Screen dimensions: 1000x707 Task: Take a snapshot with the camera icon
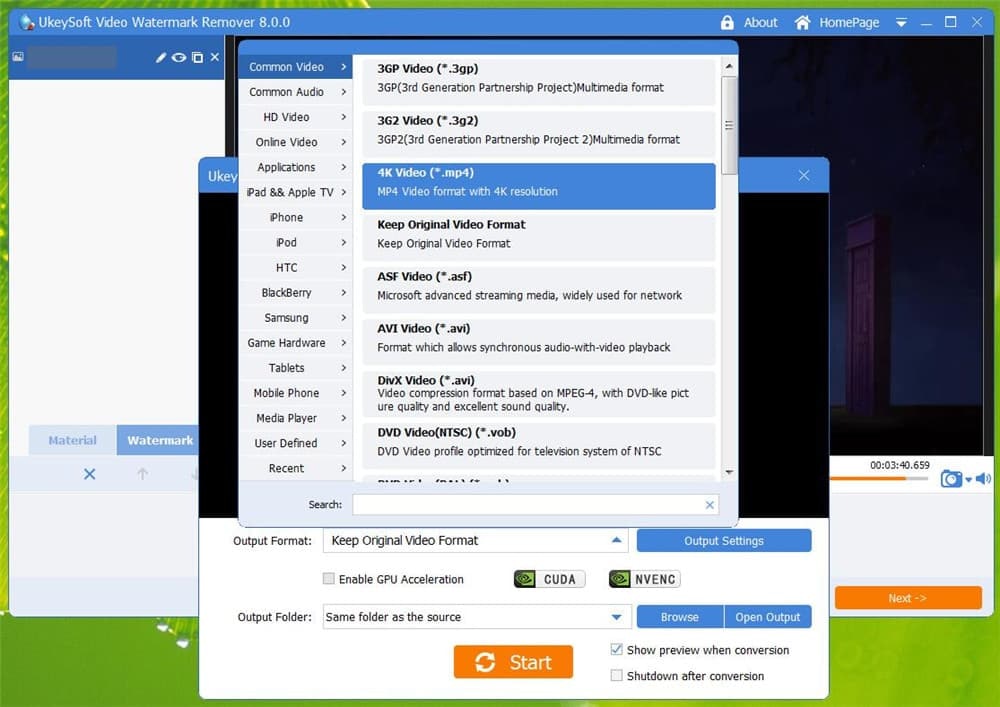(x=951, y=479)
